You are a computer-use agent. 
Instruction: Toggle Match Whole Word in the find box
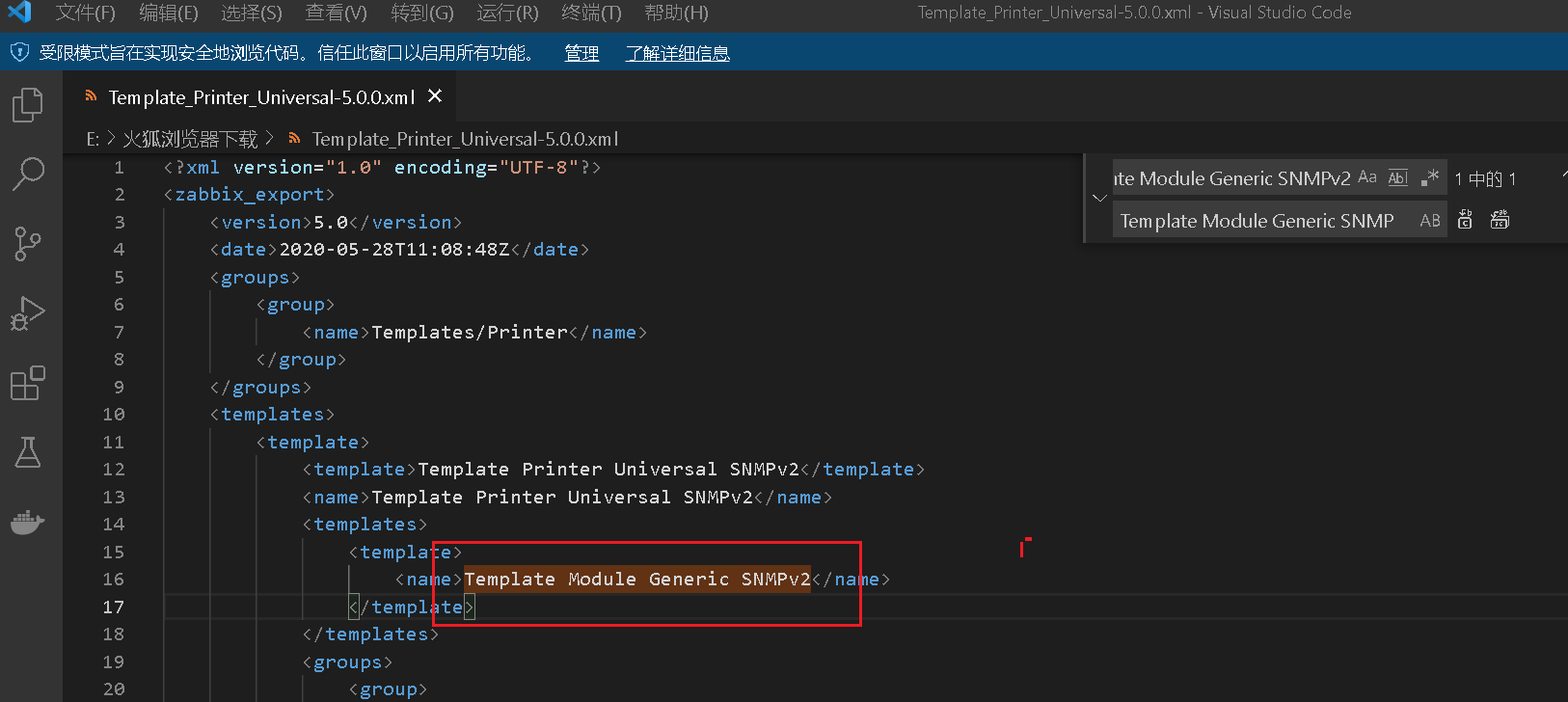coord(1398,177)
